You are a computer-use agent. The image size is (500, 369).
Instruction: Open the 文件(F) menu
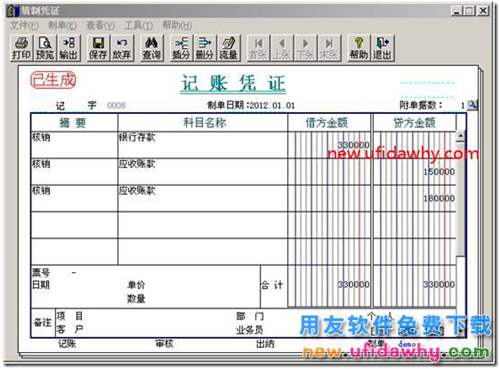(x=24, y=25)
